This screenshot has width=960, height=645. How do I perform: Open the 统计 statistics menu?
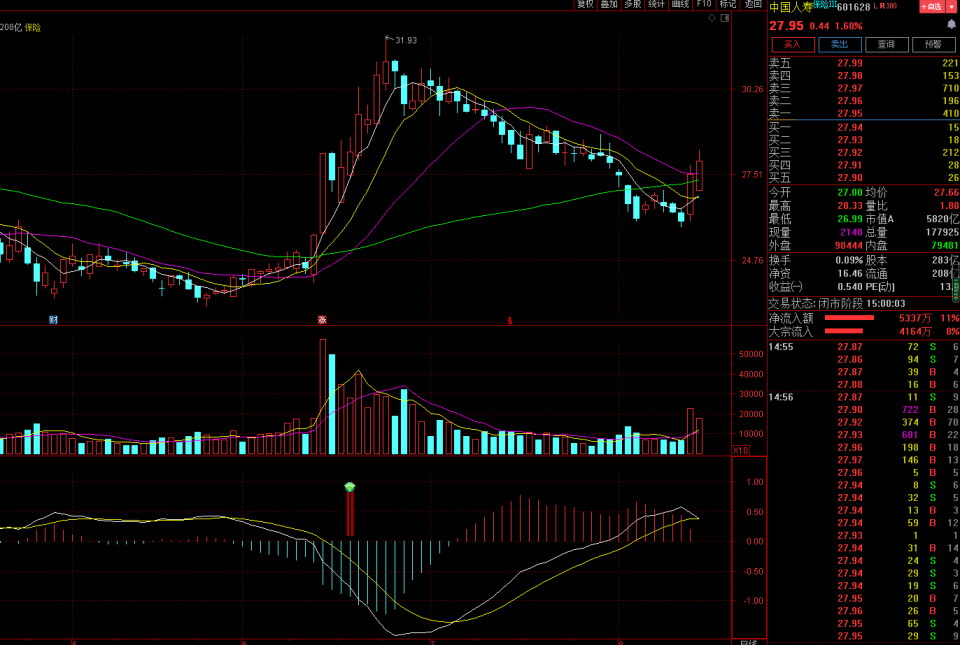pos(657,5)
